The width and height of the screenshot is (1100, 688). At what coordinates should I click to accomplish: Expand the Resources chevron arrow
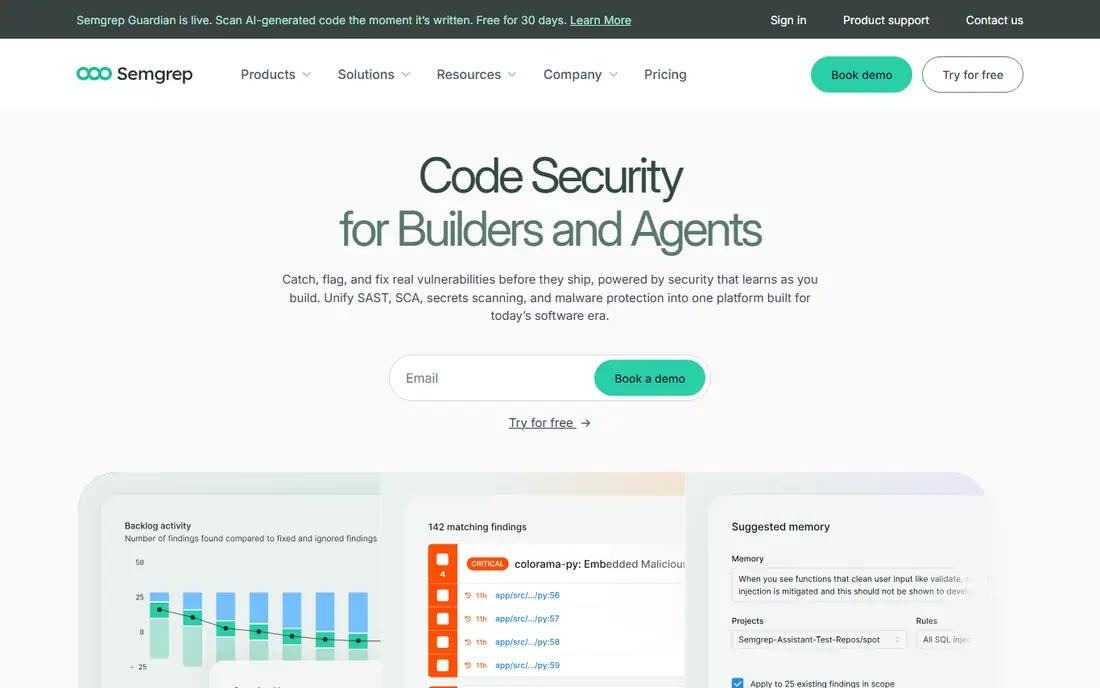(512, 74)
